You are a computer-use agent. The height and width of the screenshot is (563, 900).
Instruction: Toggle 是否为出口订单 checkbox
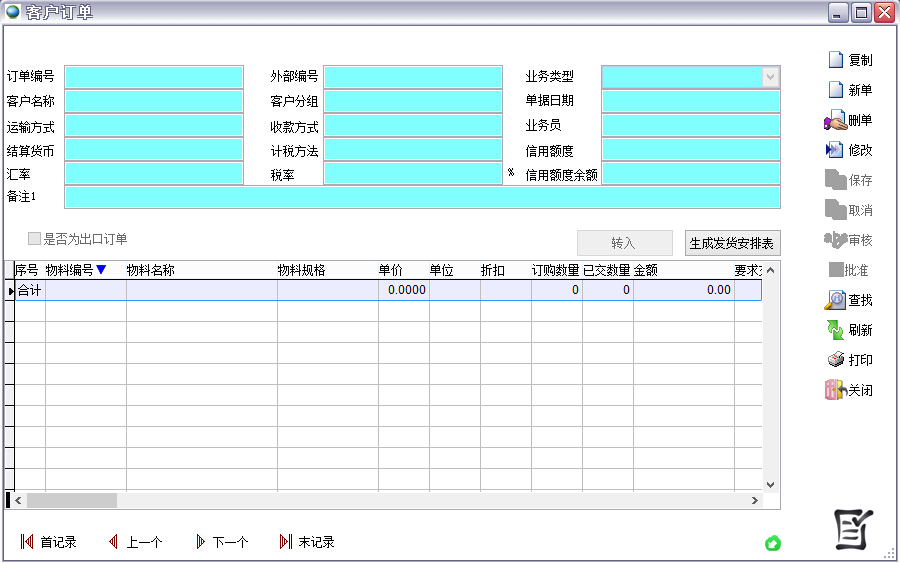(x=35, y=239)
